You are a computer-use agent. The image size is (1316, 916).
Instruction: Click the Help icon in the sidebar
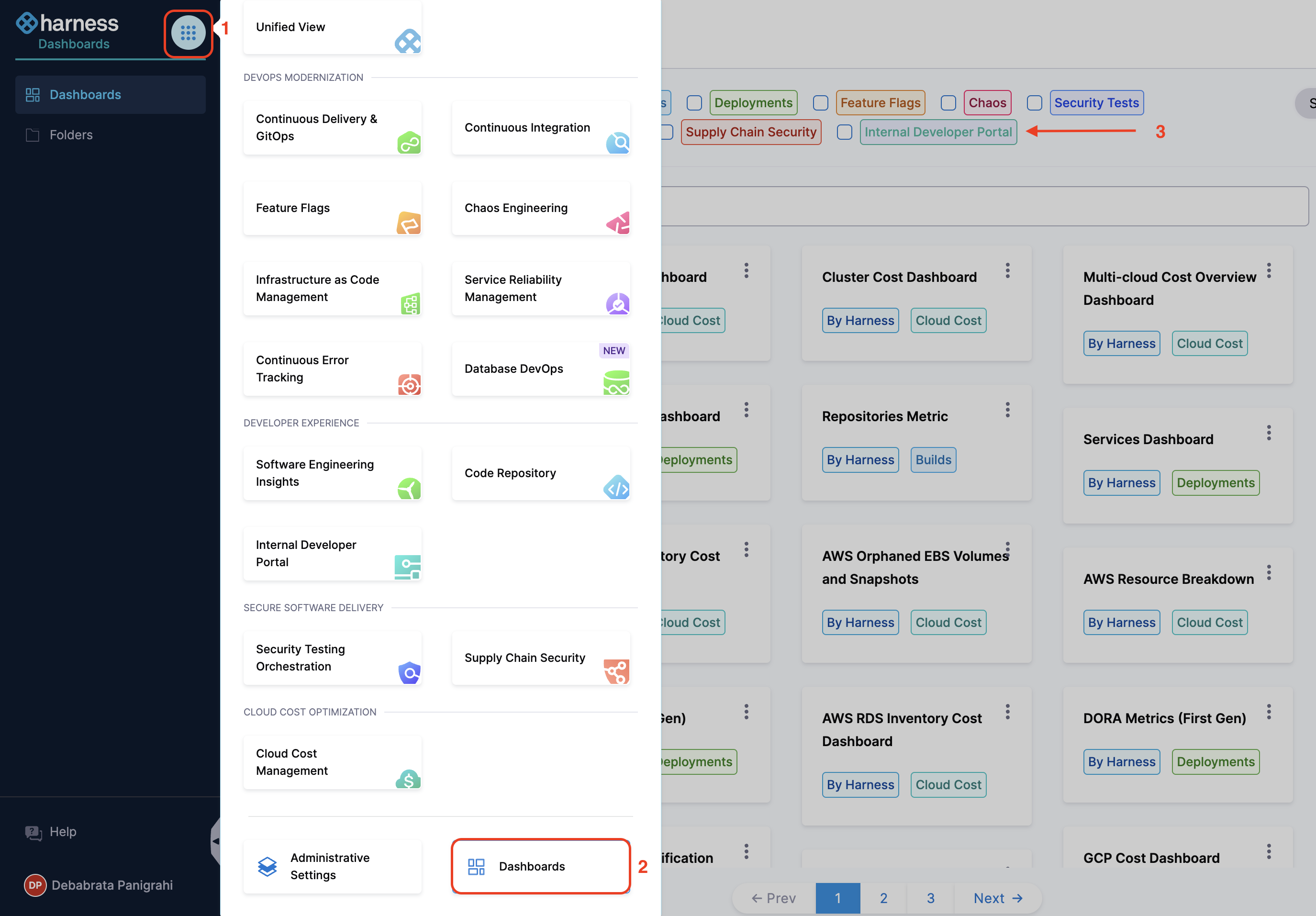[33, 832]
